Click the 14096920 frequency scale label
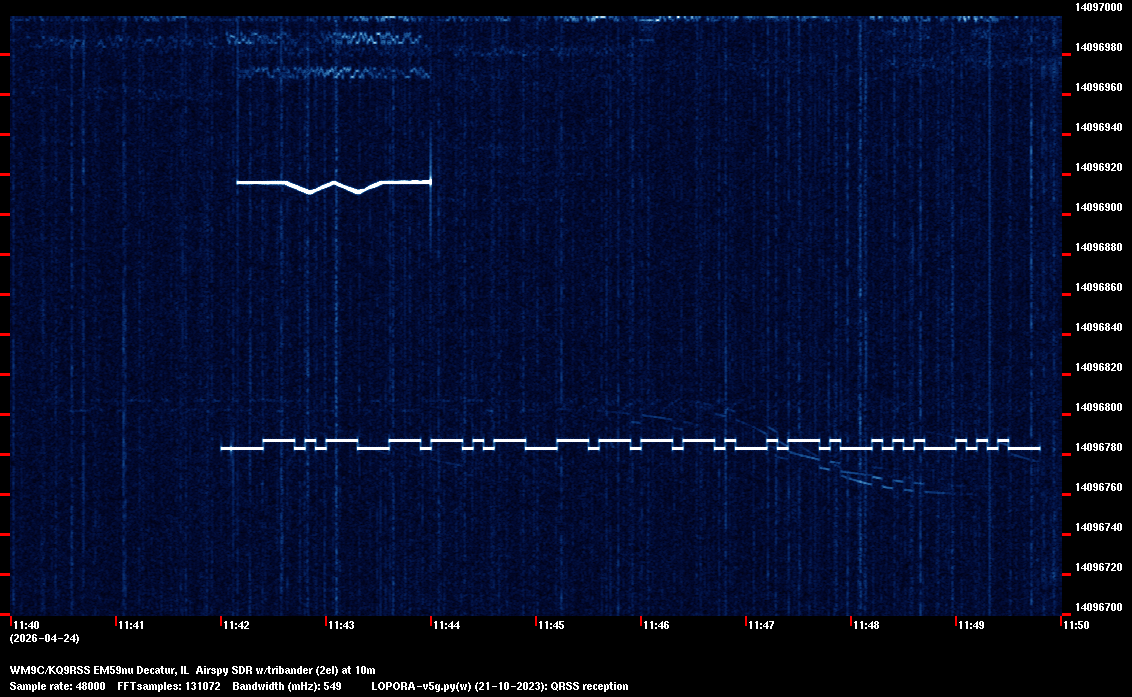Image resolution: width=1132 pixels, height=697 pixels. (1098, 167)
